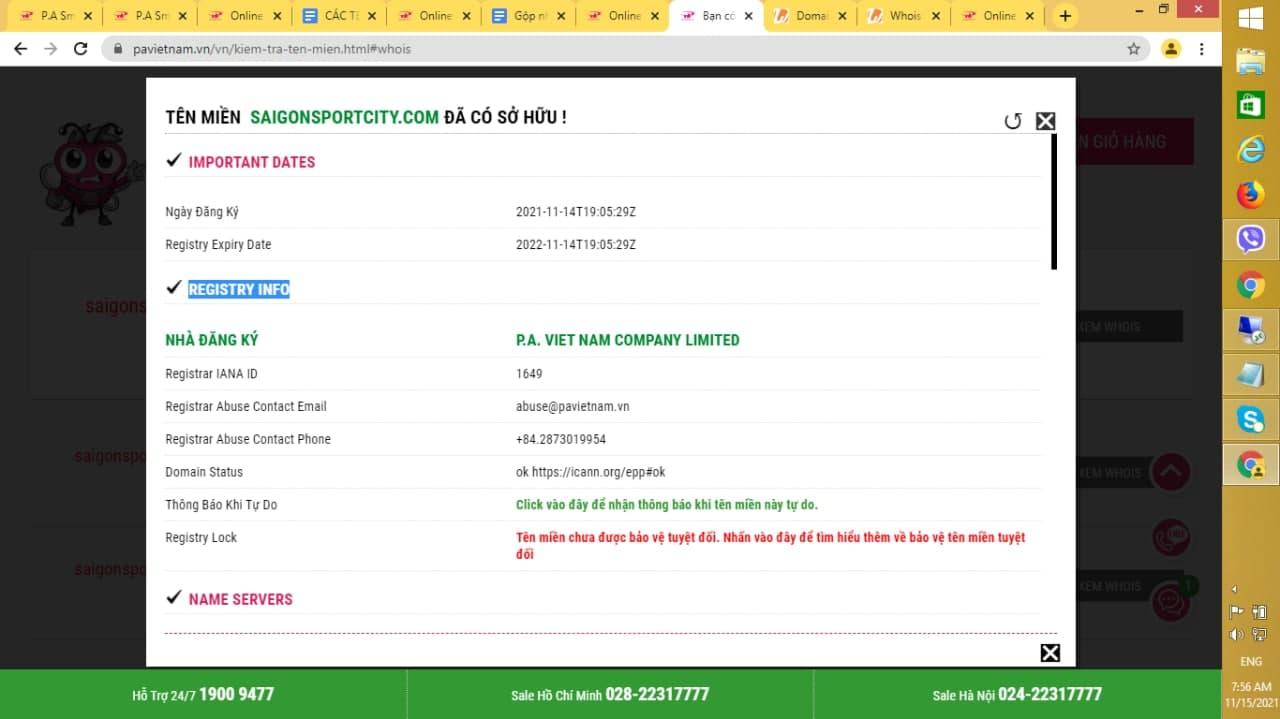Viewport: 1280px width, 719px height.
Task: Switch to the CÁC TÊ document tab
Action: tap(340, 16)
